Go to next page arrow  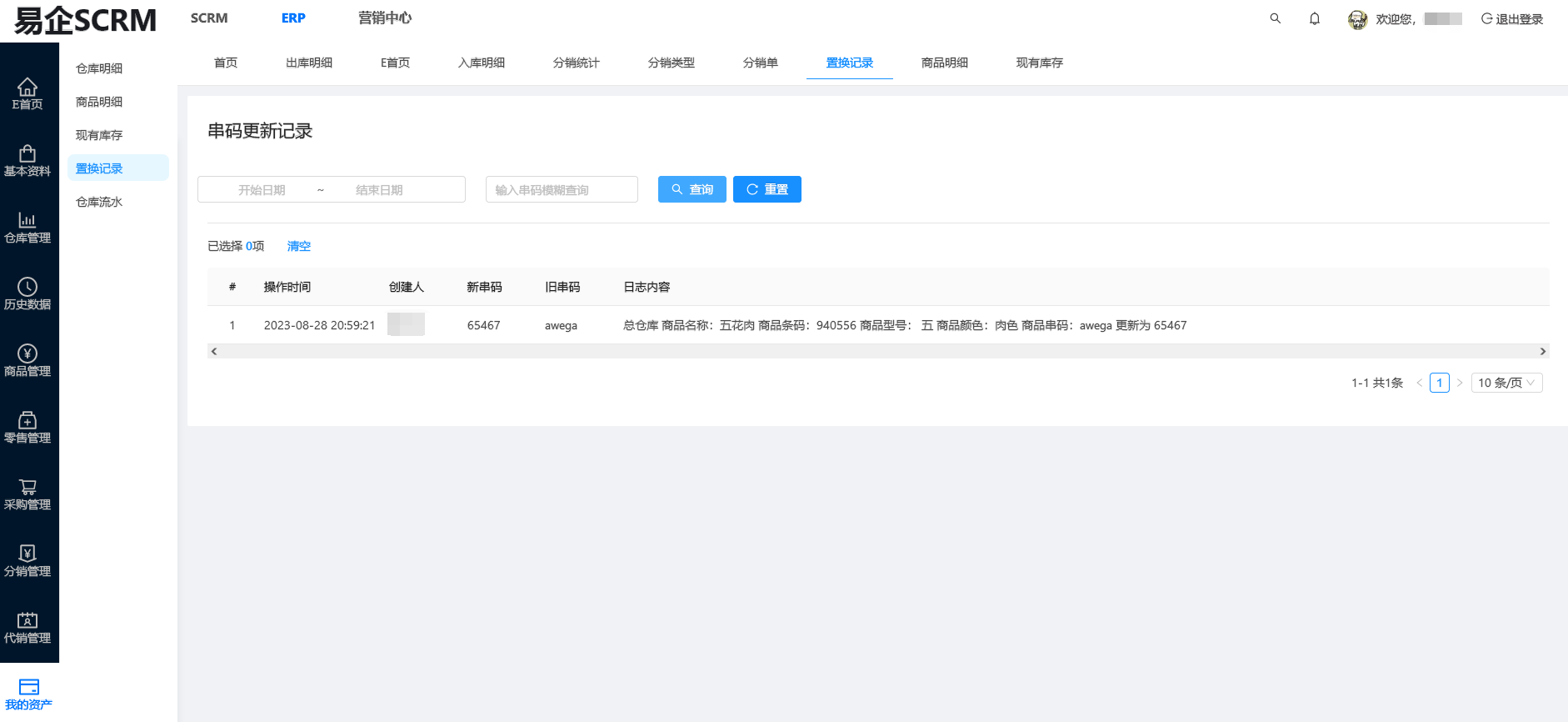pos(1460,383)
